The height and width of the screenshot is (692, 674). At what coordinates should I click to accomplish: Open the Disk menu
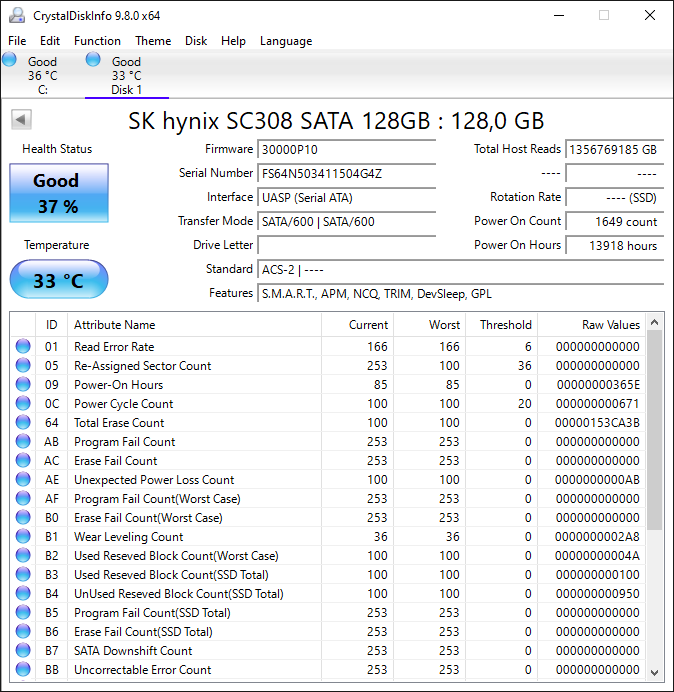(x=196, y=41)
